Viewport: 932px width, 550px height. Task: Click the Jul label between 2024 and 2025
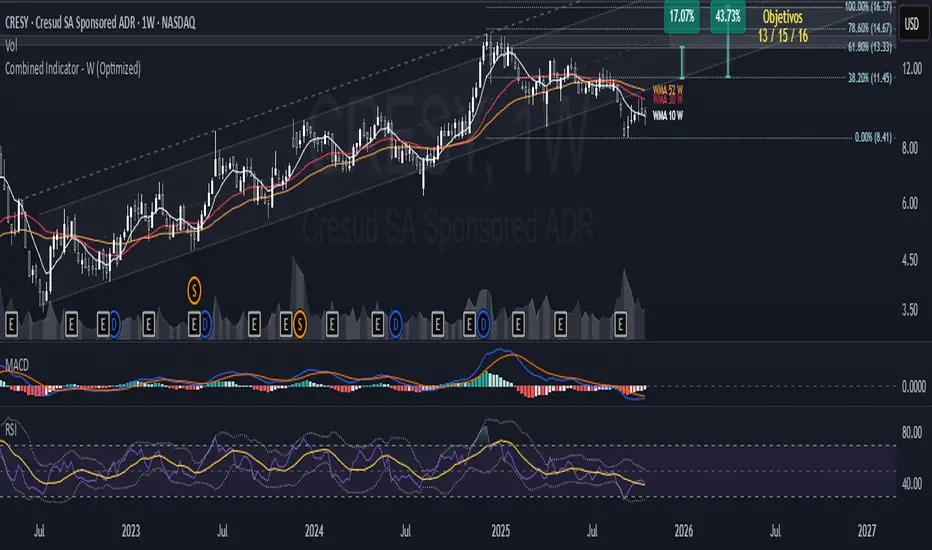click(x=405, y=531)
